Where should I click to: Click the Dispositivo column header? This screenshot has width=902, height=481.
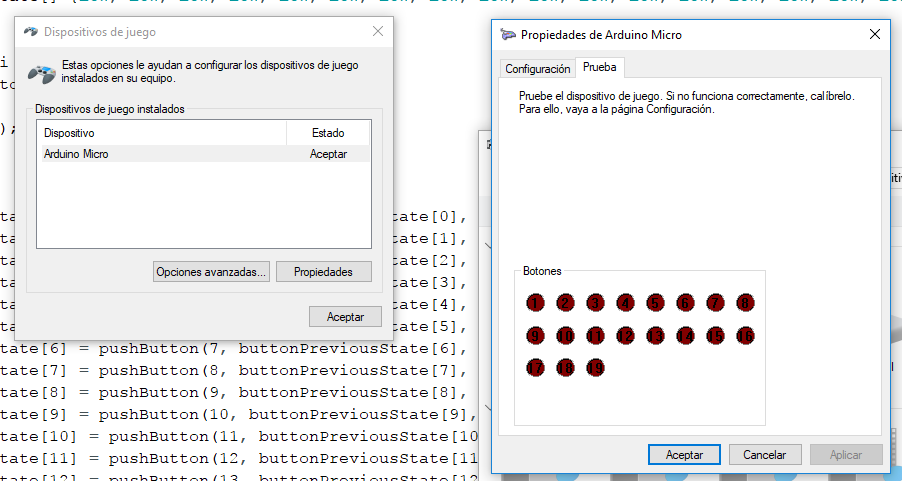pos(162,133)
